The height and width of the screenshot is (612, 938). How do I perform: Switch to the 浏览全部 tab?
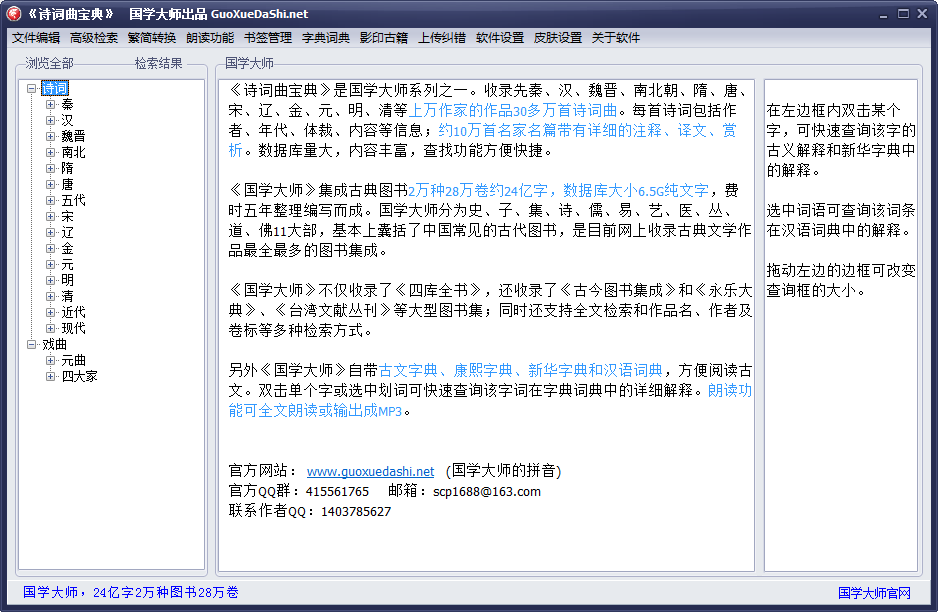click(49, 63)
